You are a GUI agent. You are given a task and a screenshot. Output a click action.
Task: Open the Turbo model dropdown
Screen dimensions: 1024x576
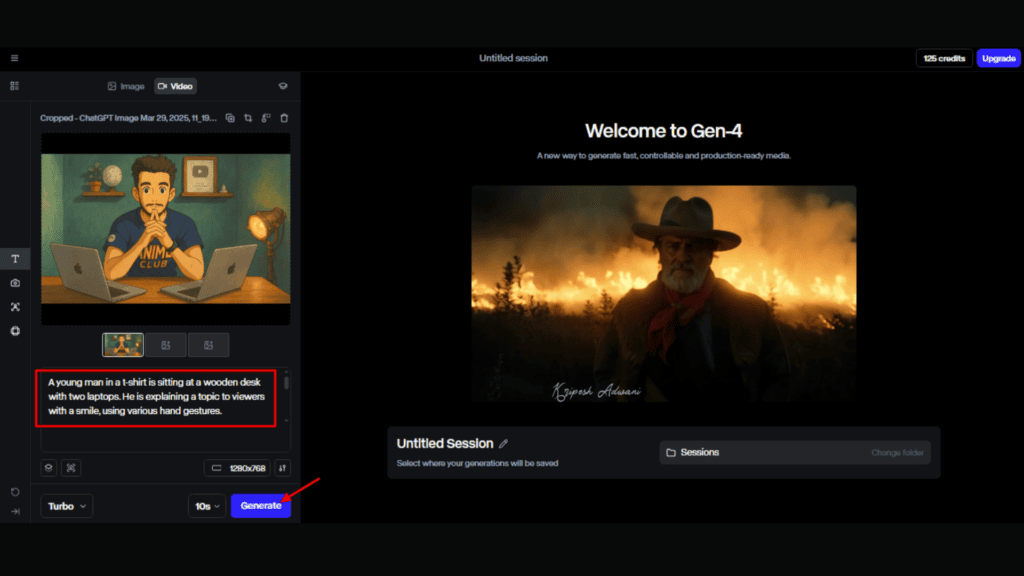(x=67, y=506)
